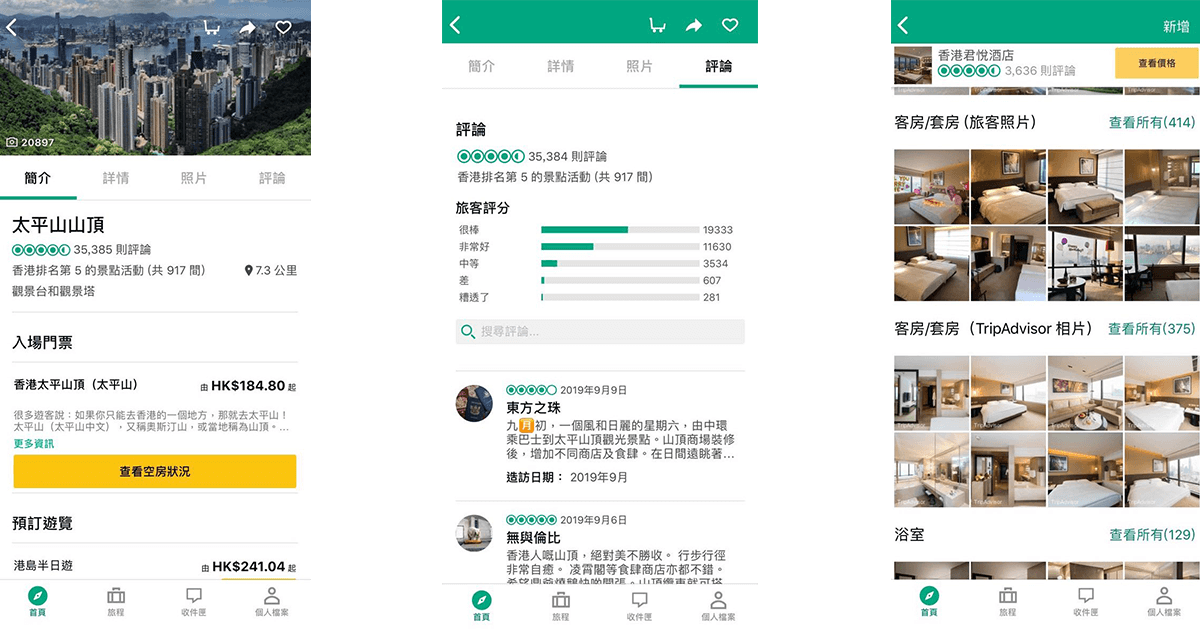Viewport: 1200px width, 630px height.
Task: Save 太平山山頂 with the heart icon
Action: [x=283, y=28]
